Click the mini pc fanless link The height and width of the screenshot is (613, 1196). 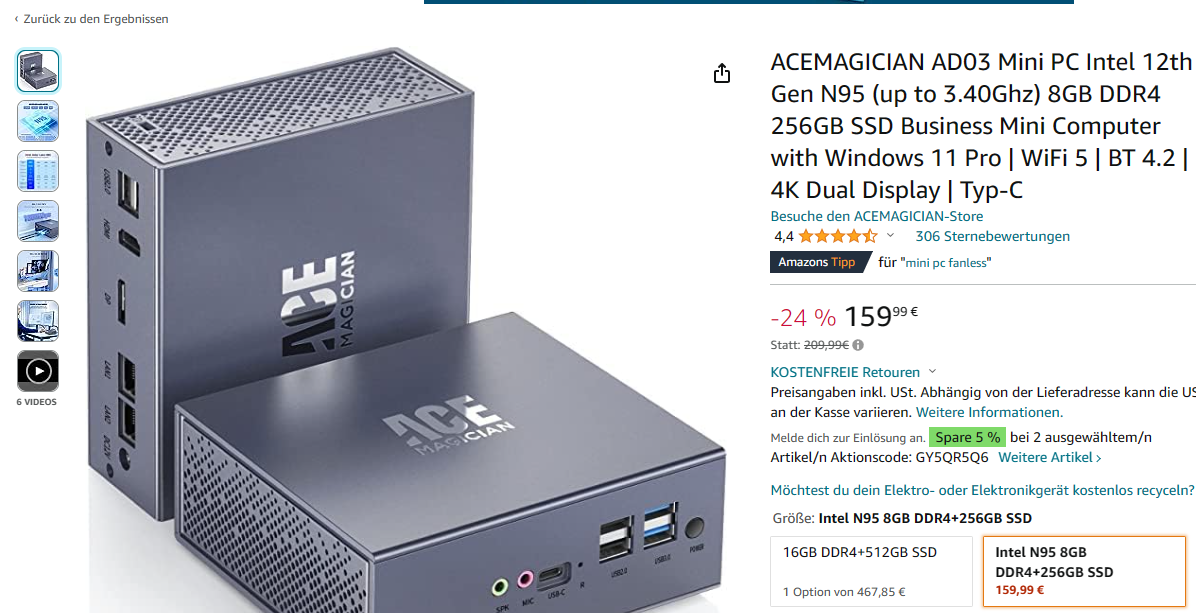pyautogui.click(x=946, y=263)
